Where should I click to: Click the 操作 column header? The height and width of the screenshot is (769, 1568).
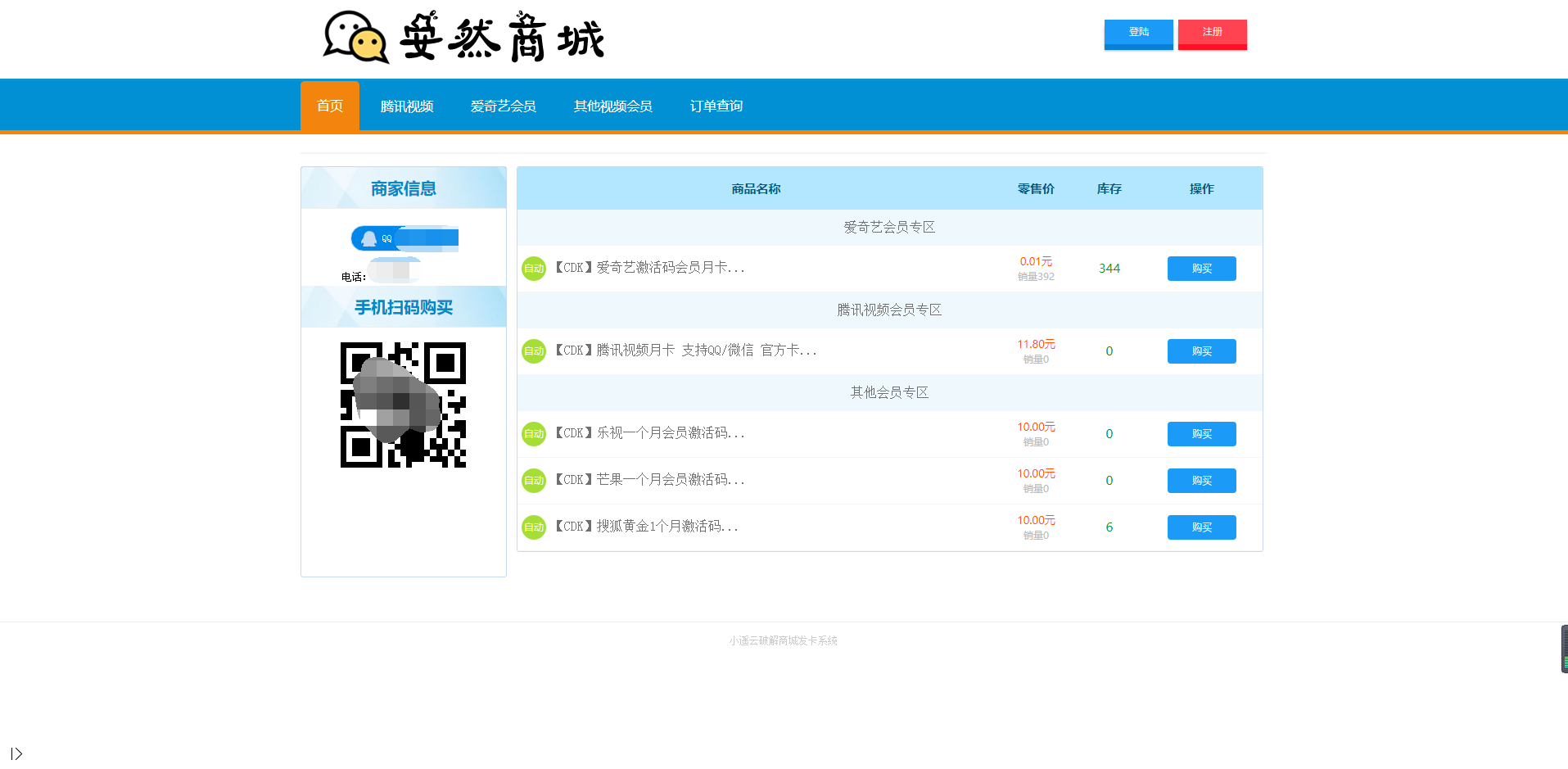[1201, 189]
